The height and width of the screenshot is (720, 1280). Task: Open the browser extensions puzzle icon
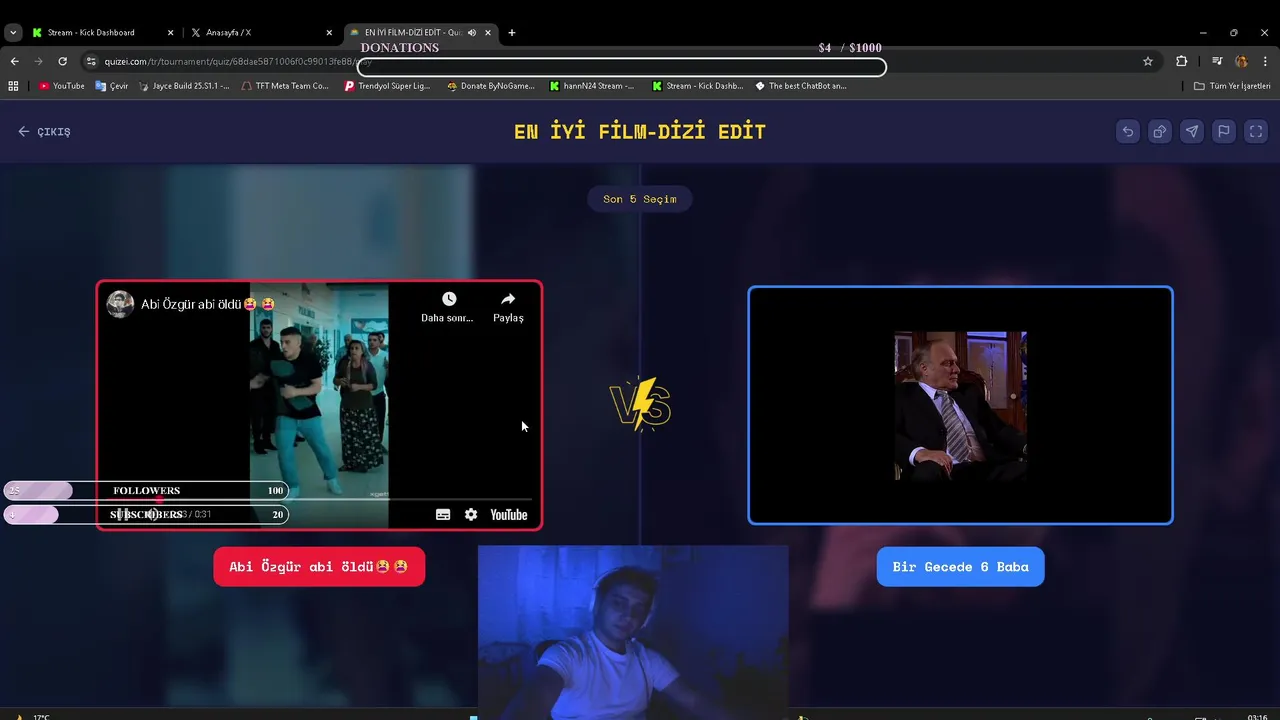[x=1182, y=61]
